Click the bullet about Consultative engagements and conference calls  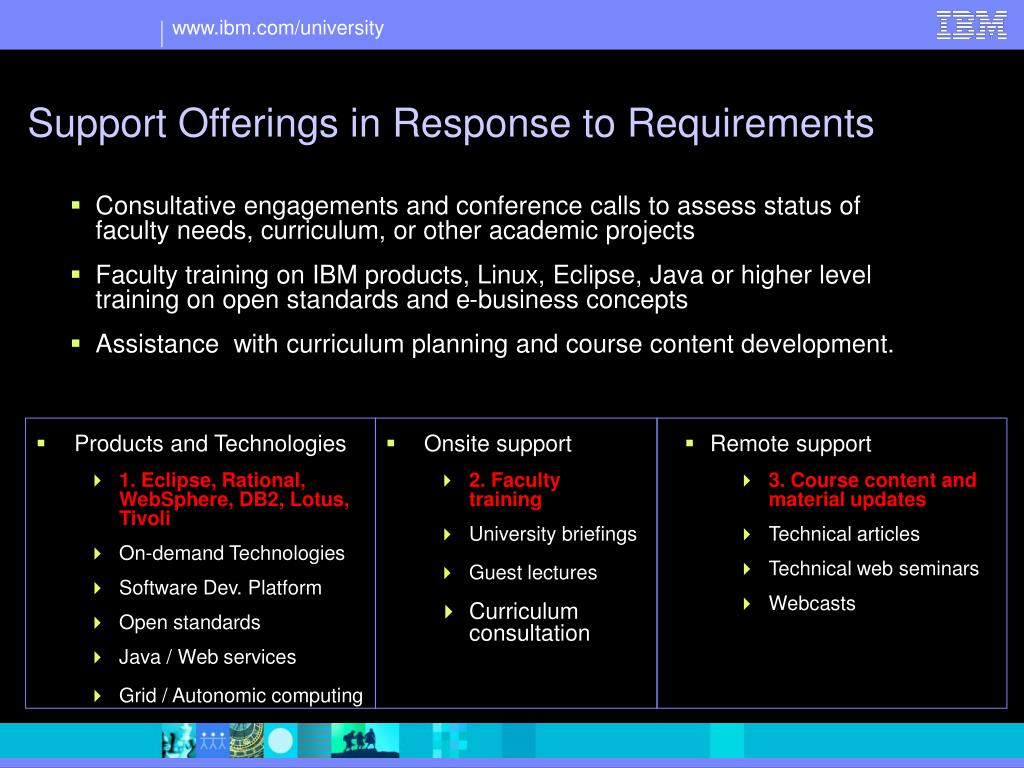pos(477,218)
